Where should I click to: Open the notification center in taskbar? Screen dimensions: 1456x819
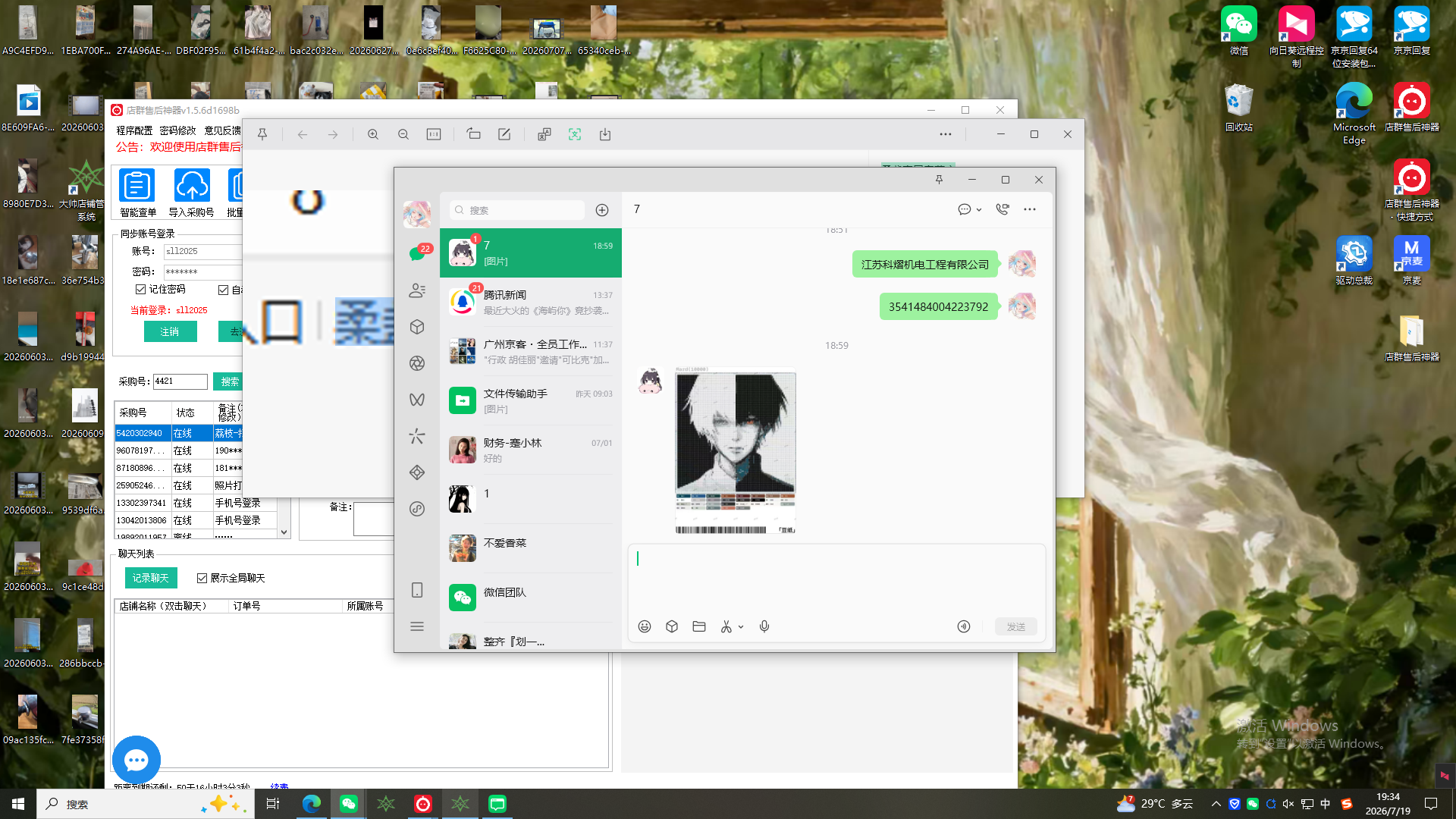[1431, 804]
